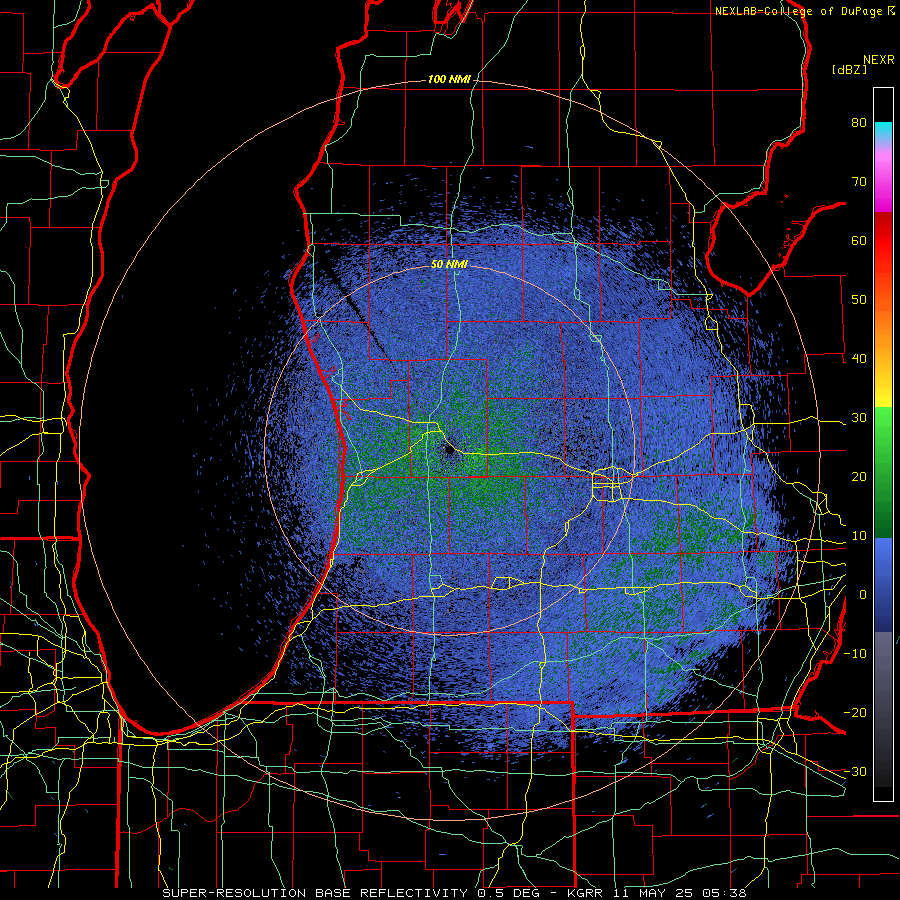Click the 0 value on the dBZ scale
The height and width of the screenshot is (900, 900).
(x=863, y=595)
